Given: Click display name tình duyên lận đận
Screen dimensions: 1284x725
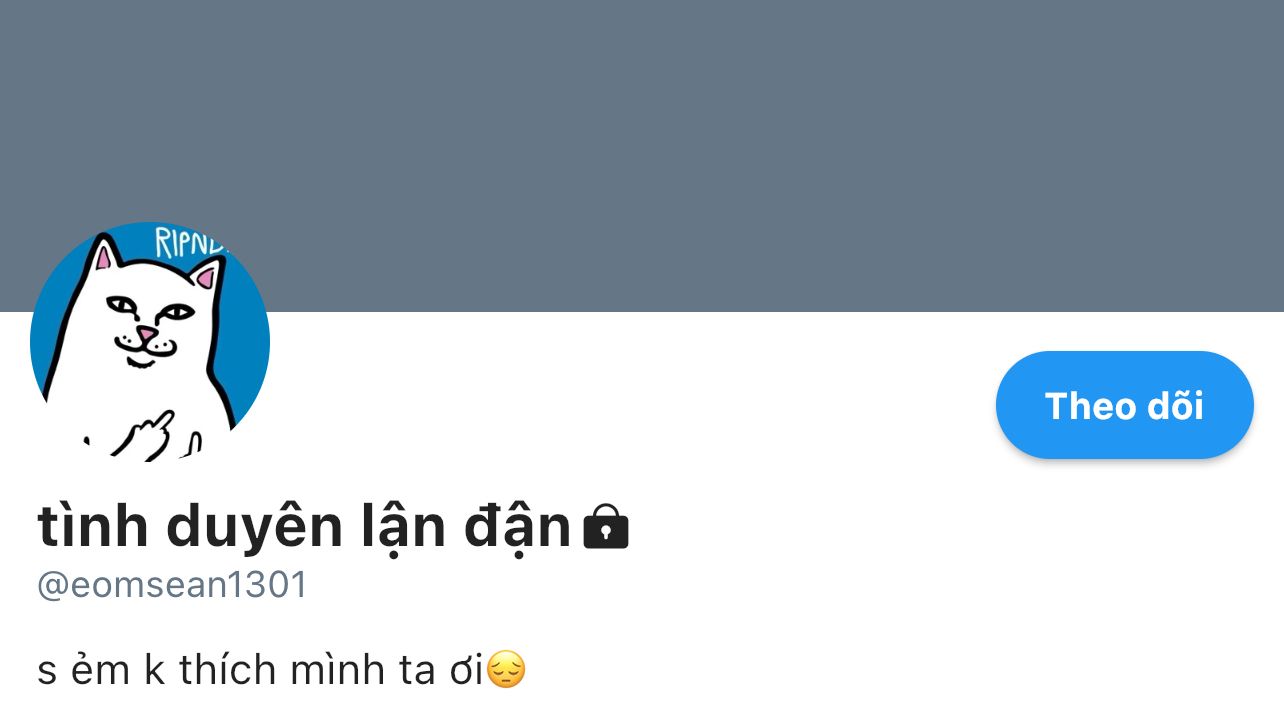Looking at the screenshot, I should coord(304,527).
